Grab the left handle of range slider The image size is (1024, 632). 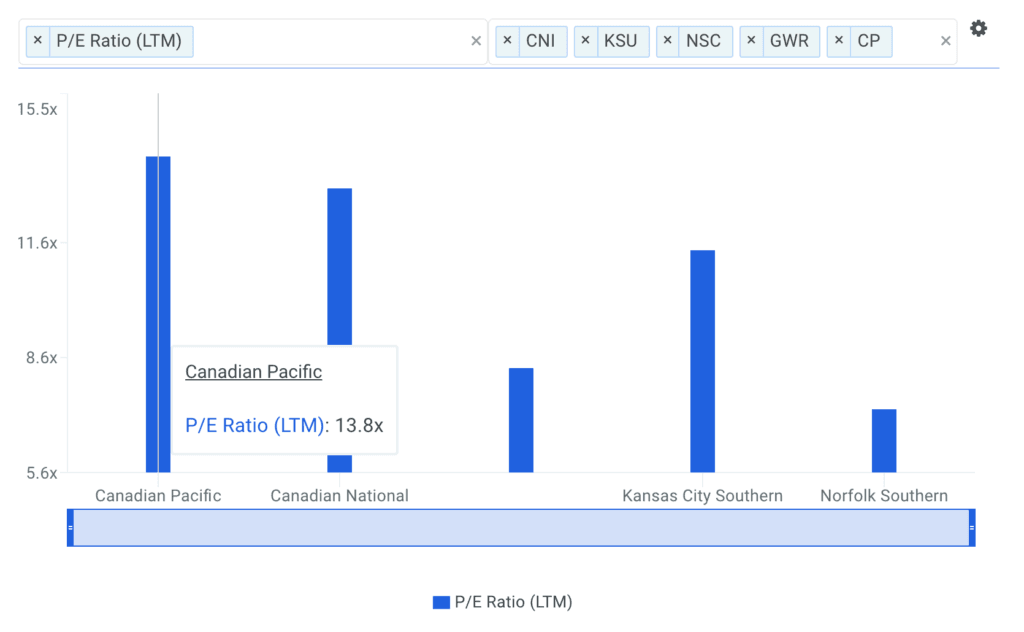(70, 527)
